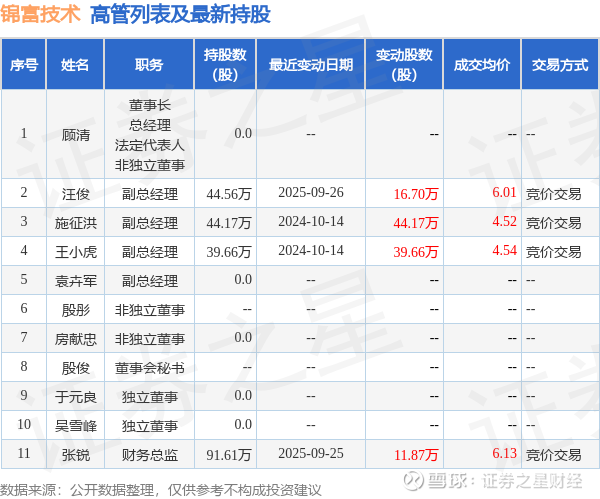This screenshot has width=600, height=499.
Task: Click 王小虎's average price 4.54
Action: pyautogui.click(x=504, y=250)
